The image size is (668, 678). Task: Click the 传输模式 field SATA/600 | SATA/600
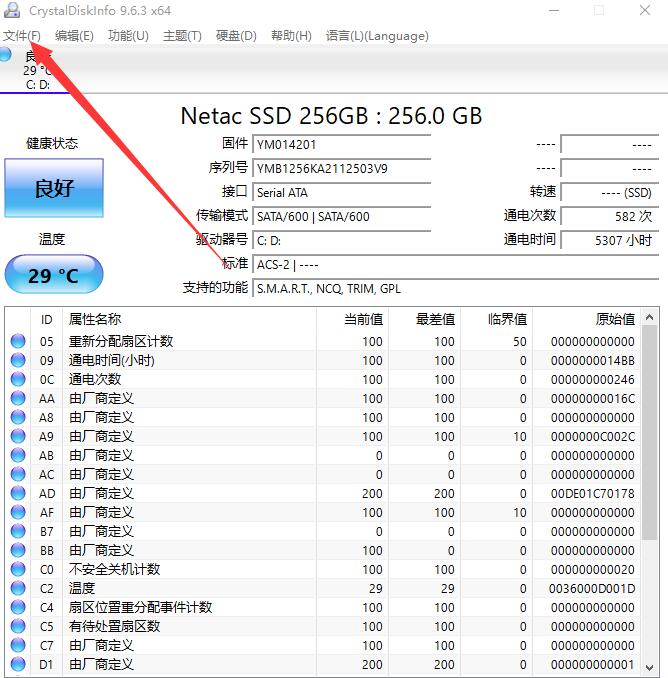tap(342, 216)
